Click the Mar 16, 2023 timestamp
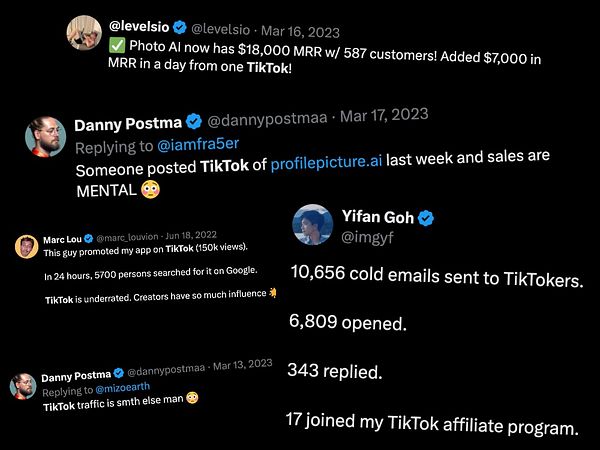The width and height of the screenshot is (600, 450). (300, 32)
